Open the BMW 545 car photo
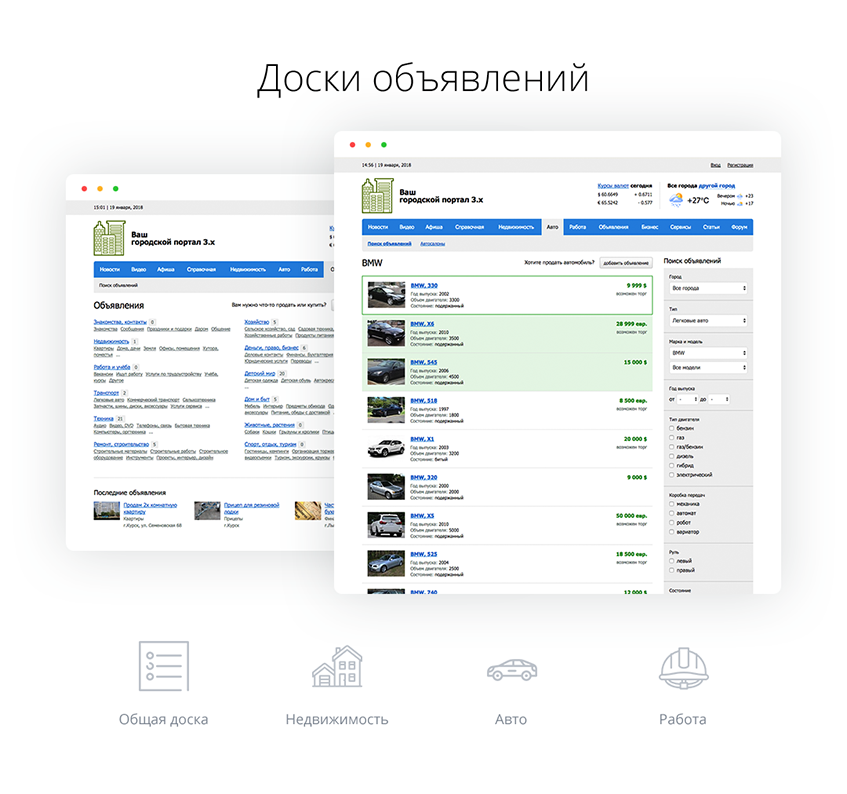Image resolution: width=847 pixels, height=794 pixels. (x=386, y=371)
